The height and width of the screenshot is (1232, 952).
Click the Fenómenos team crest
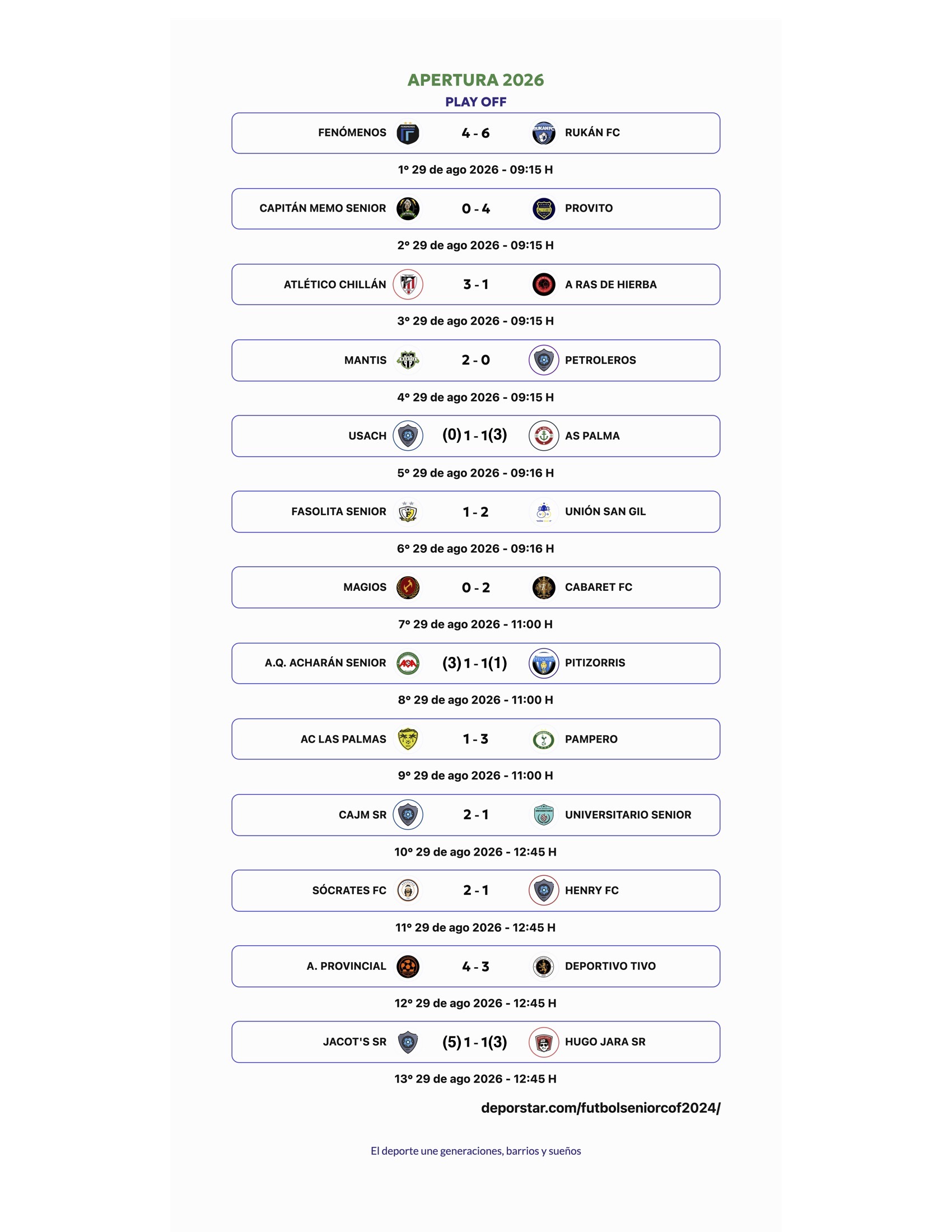click(408, 133)
